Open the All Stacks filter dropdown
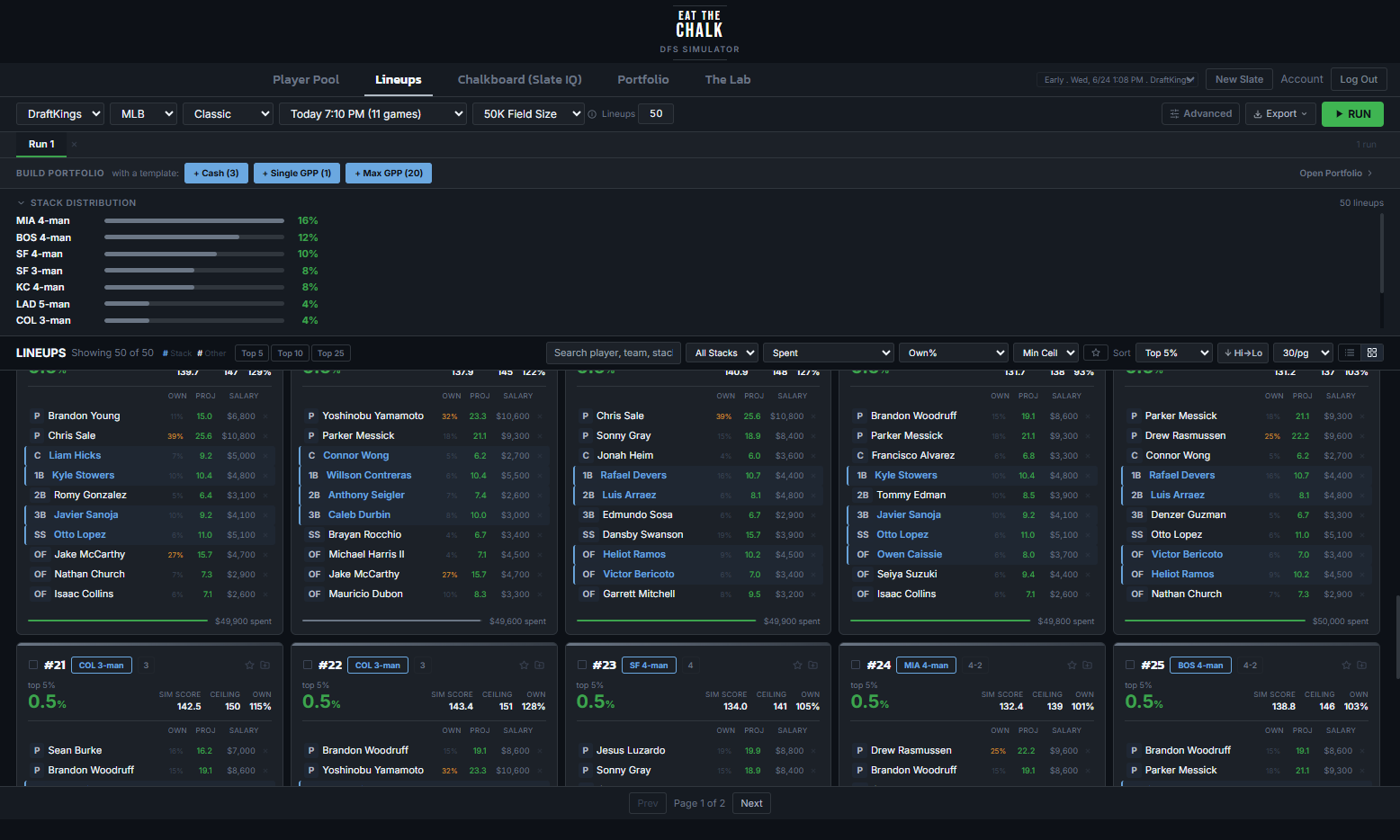 click(722, 353)
